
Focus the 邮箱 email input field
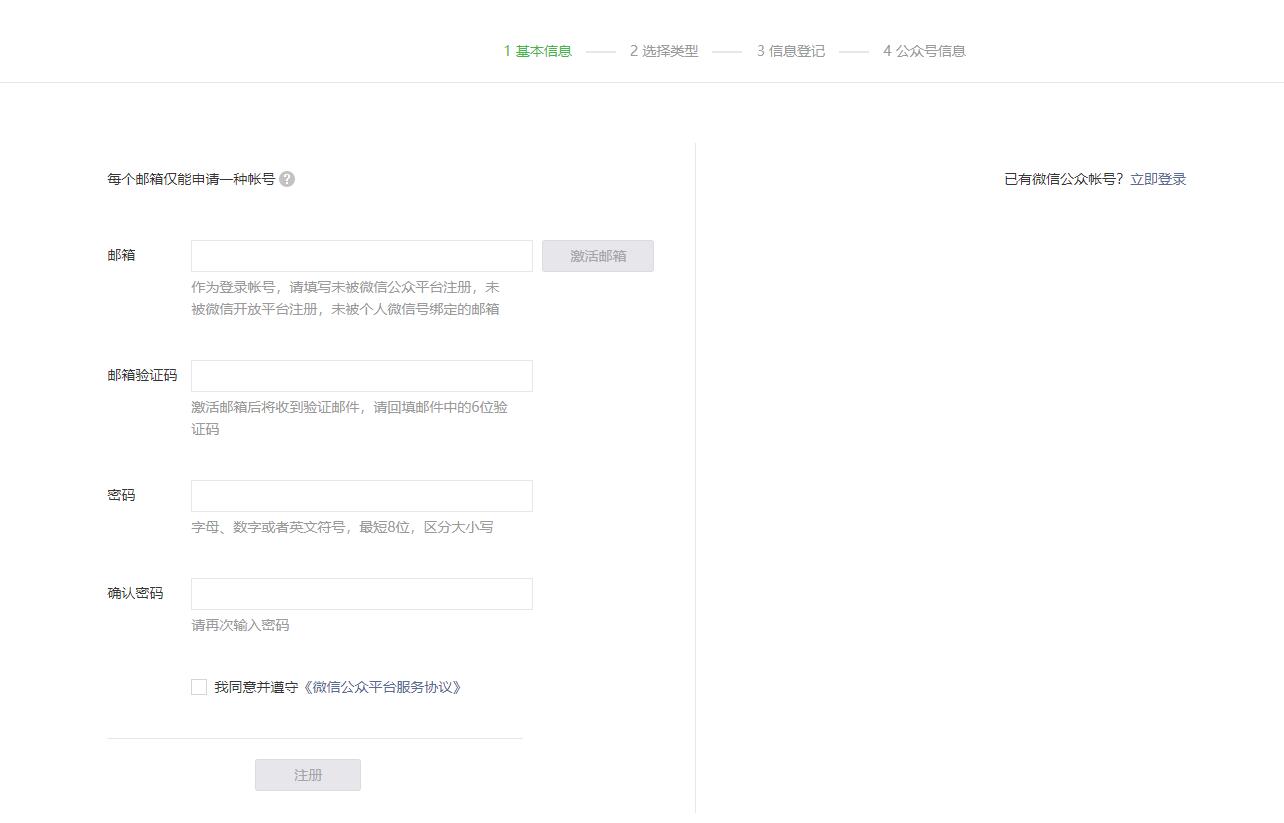pos(362,256)
